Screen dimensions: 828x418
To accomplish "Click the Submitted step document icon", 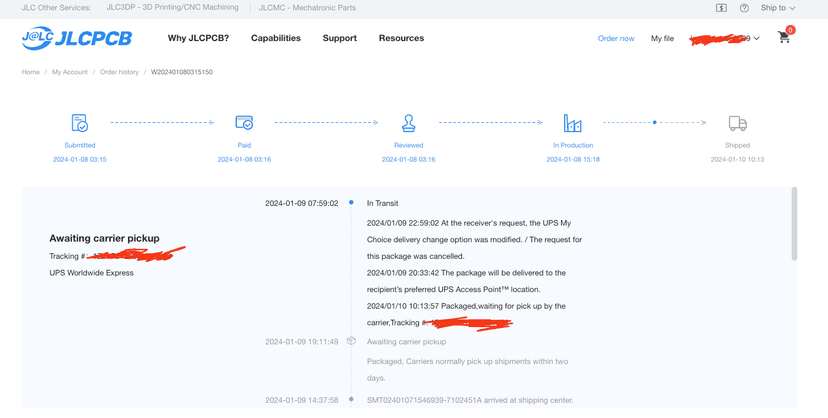I will pyautogui.click(x=80, y=123).
